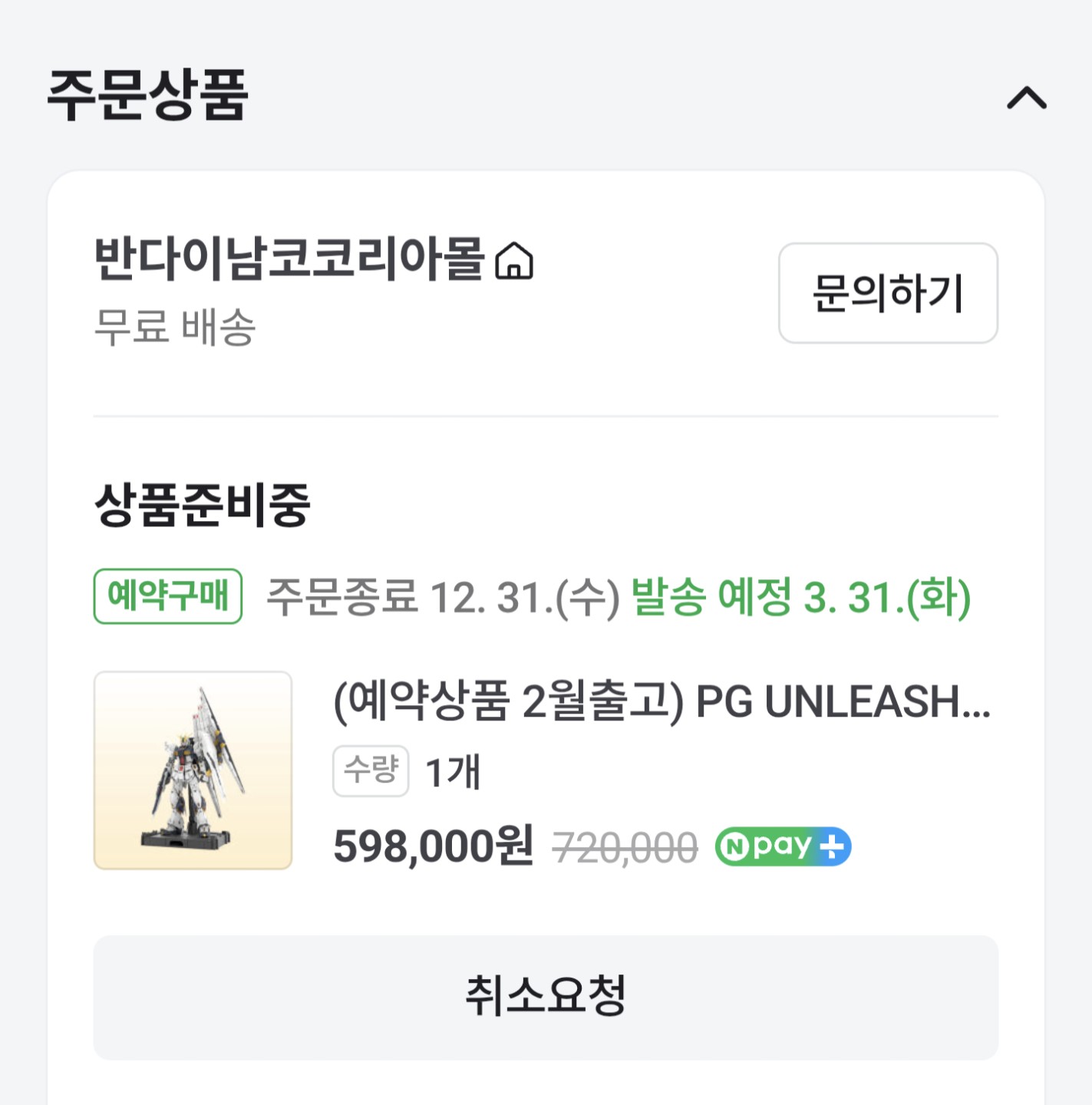Click the store home icon
This screenshot has height=1105, width=1092.
514,260
